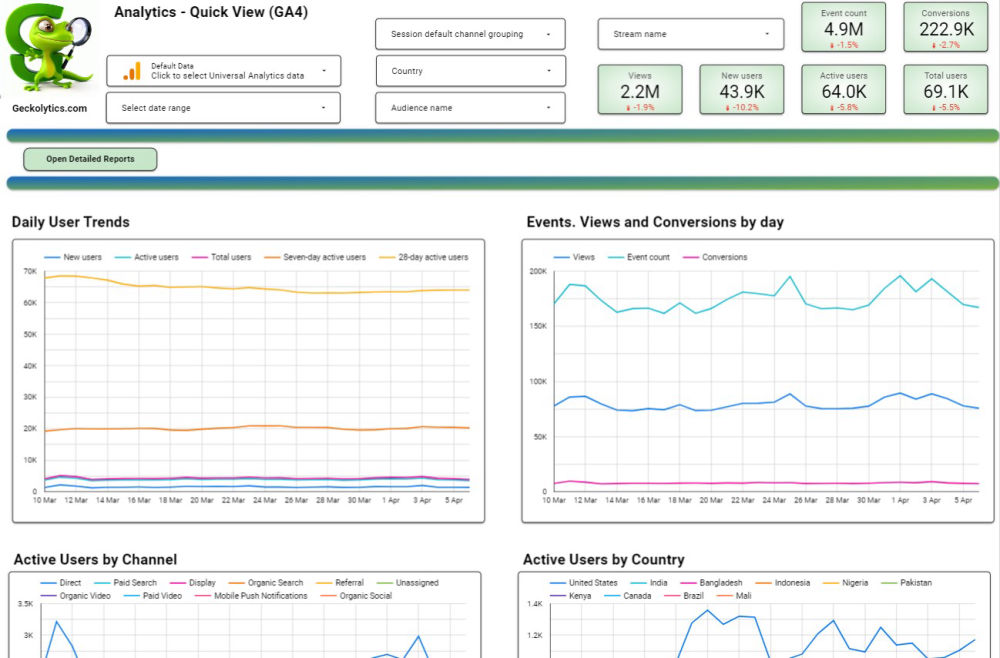Image resolution: width=1000 pixels, height=658 pixels.
Task: Toggle Total users legend in Daily User Trends
Action: [221, 258]
